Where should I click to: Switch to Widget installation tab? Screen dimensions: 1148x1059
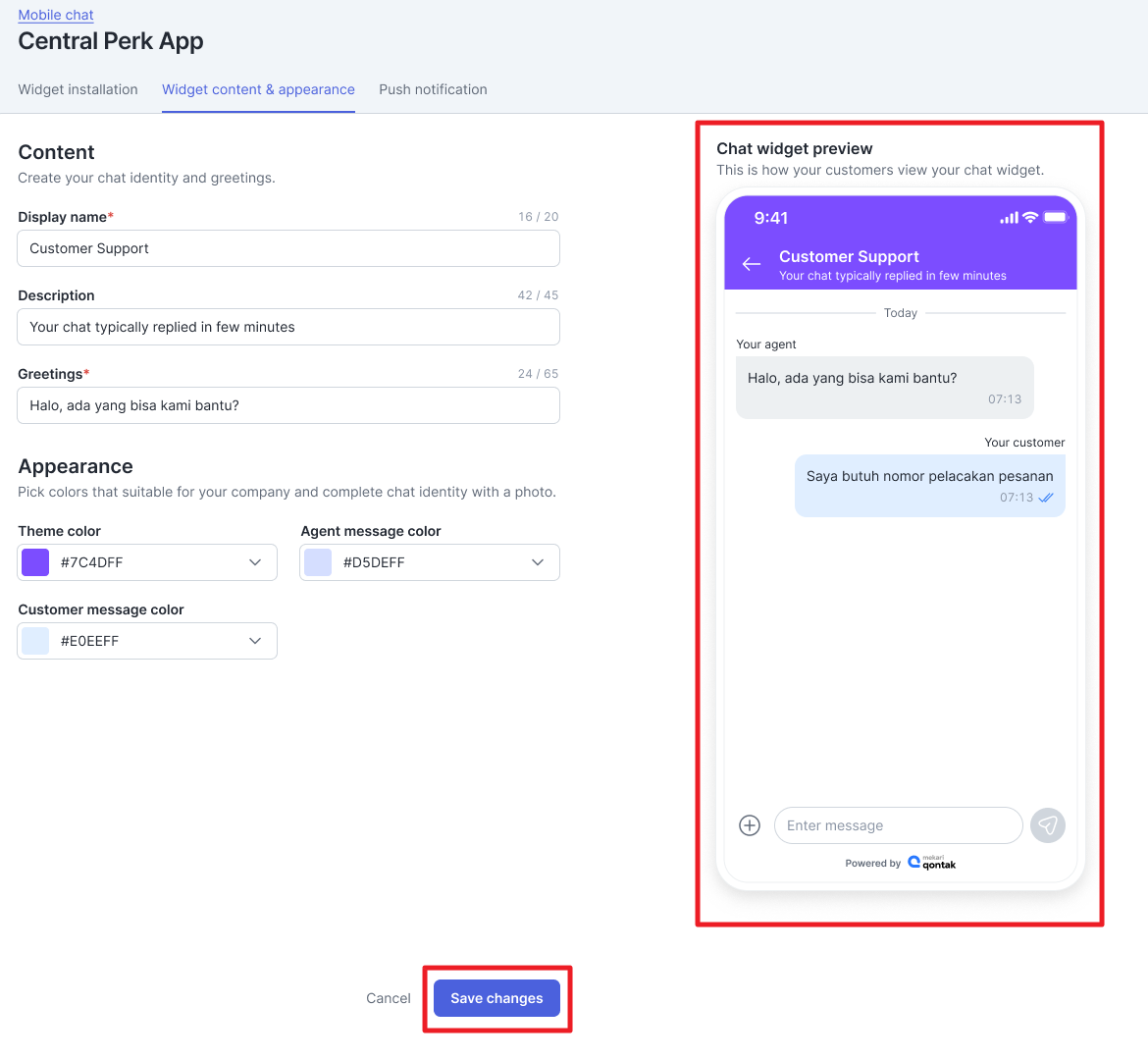78,89
